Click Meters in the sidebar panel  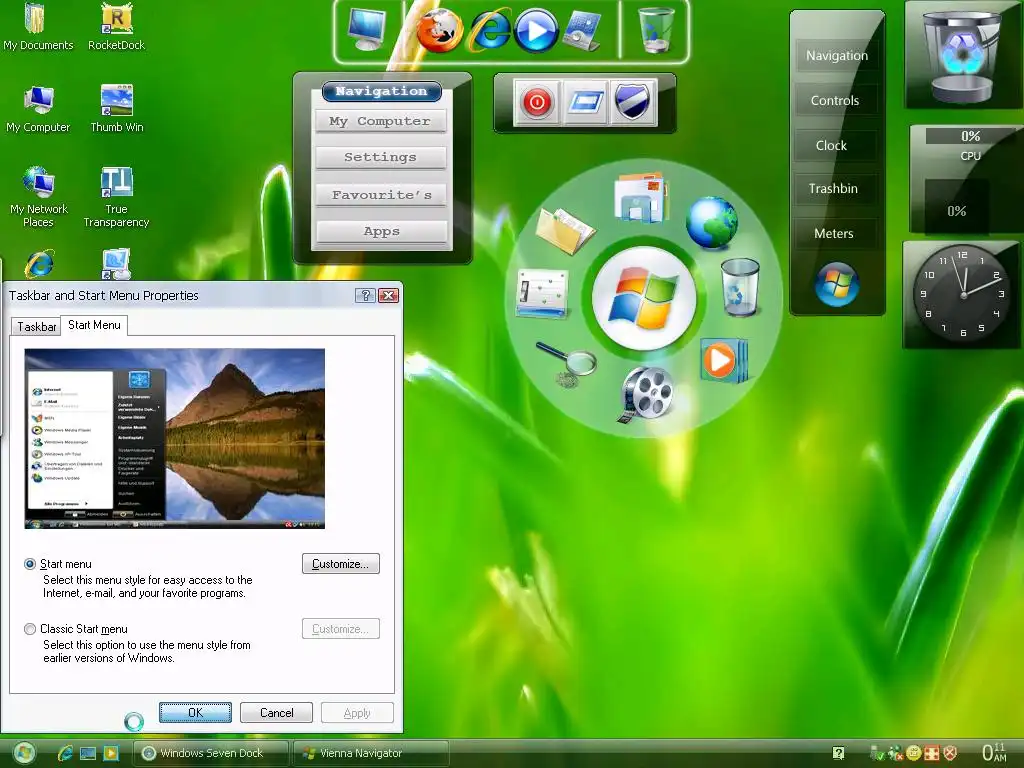(834, 233)
